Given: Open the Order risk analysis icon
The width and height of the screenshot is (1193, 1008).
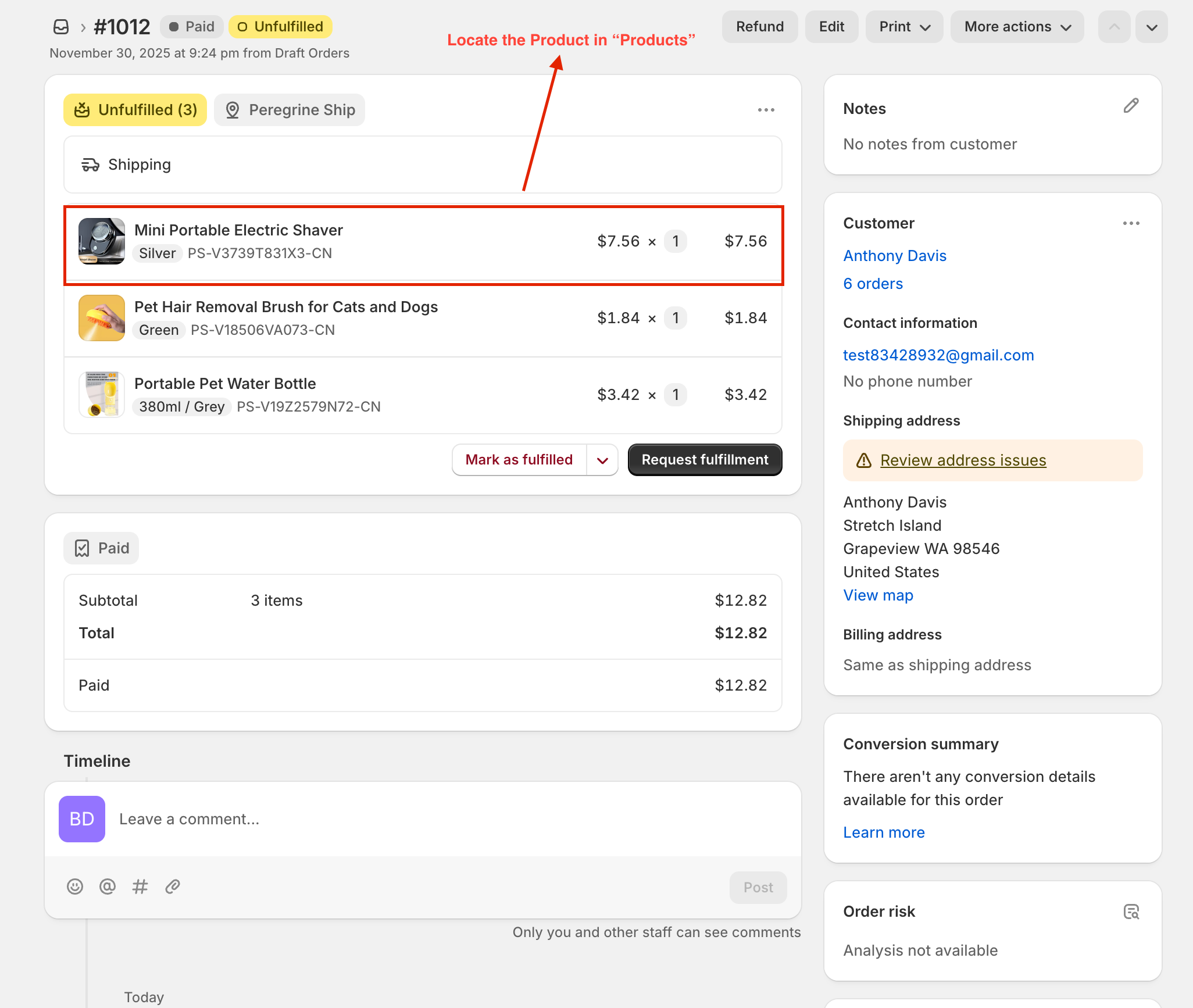Looking at the screenshot, I should click(1131, 912).
